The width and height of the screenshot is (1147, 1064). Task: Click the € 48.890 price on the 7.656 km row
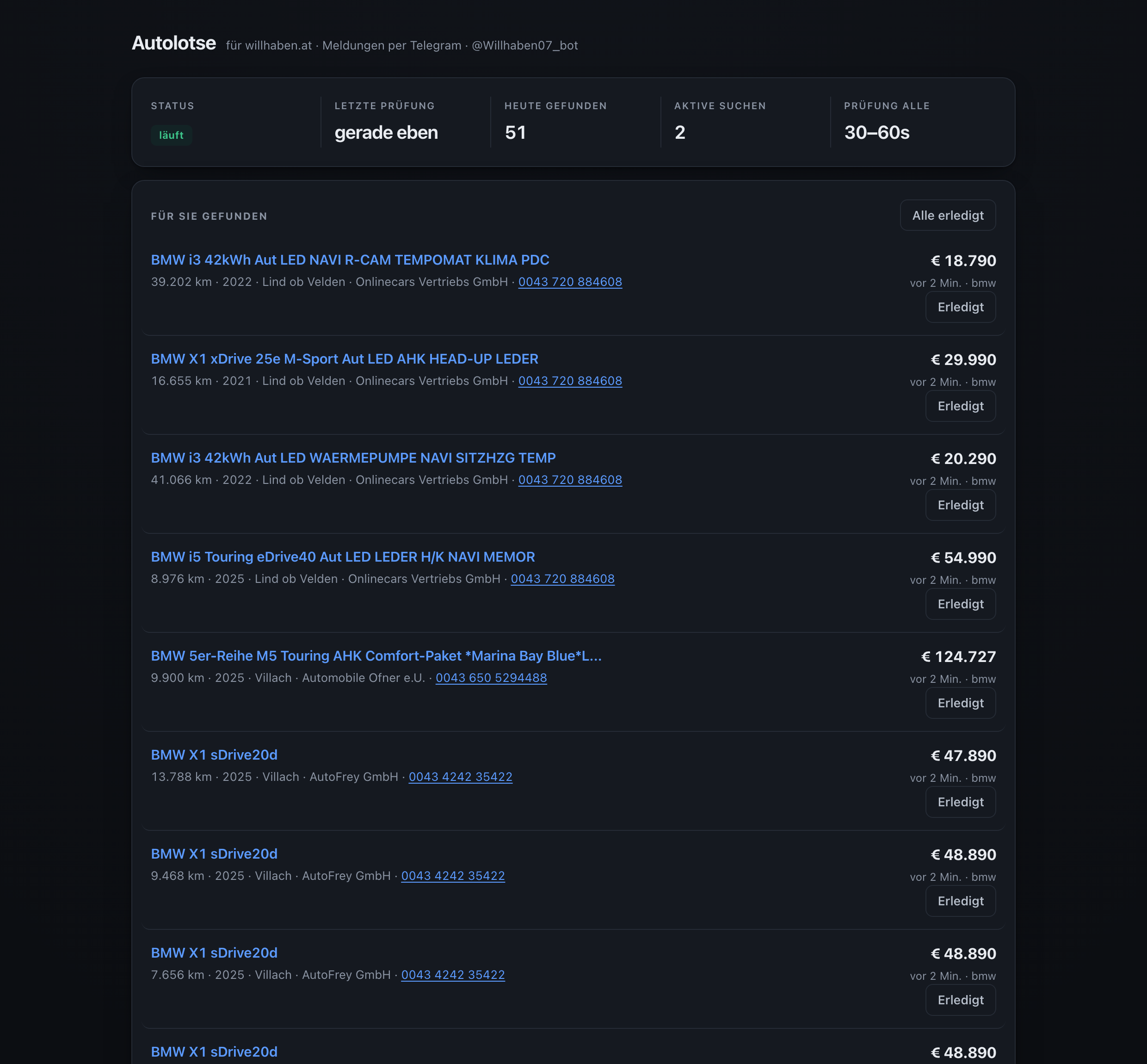pyautogui.click(x=963, y=954)
